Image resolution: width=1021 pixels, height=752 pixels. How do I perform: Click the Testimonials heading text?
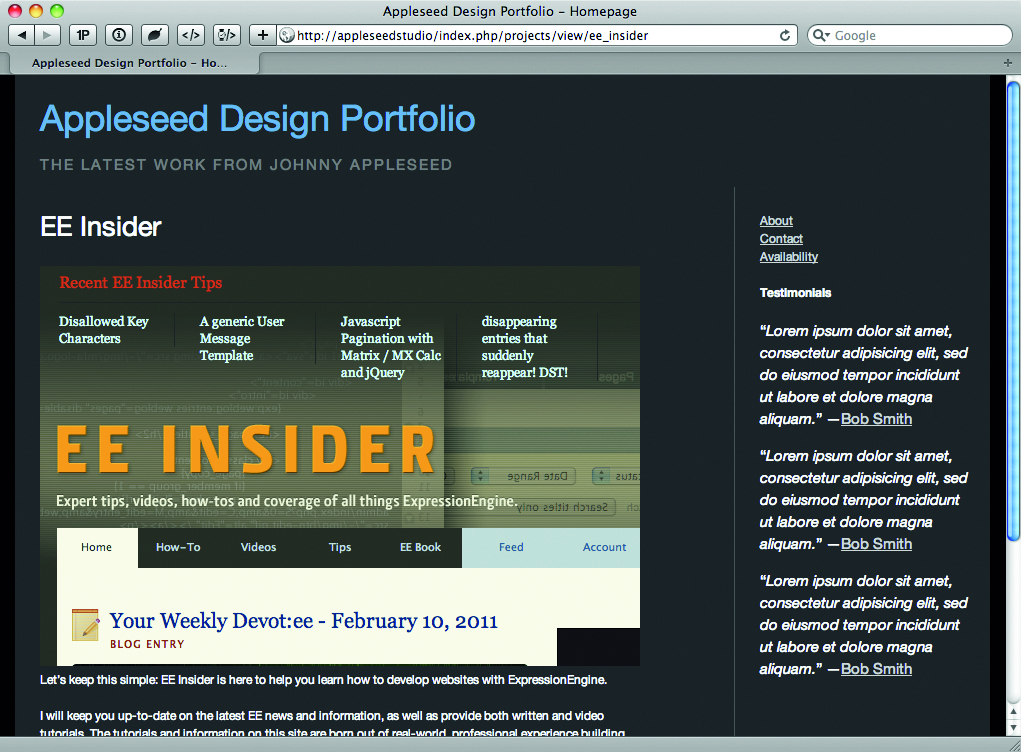pos(795,292)
